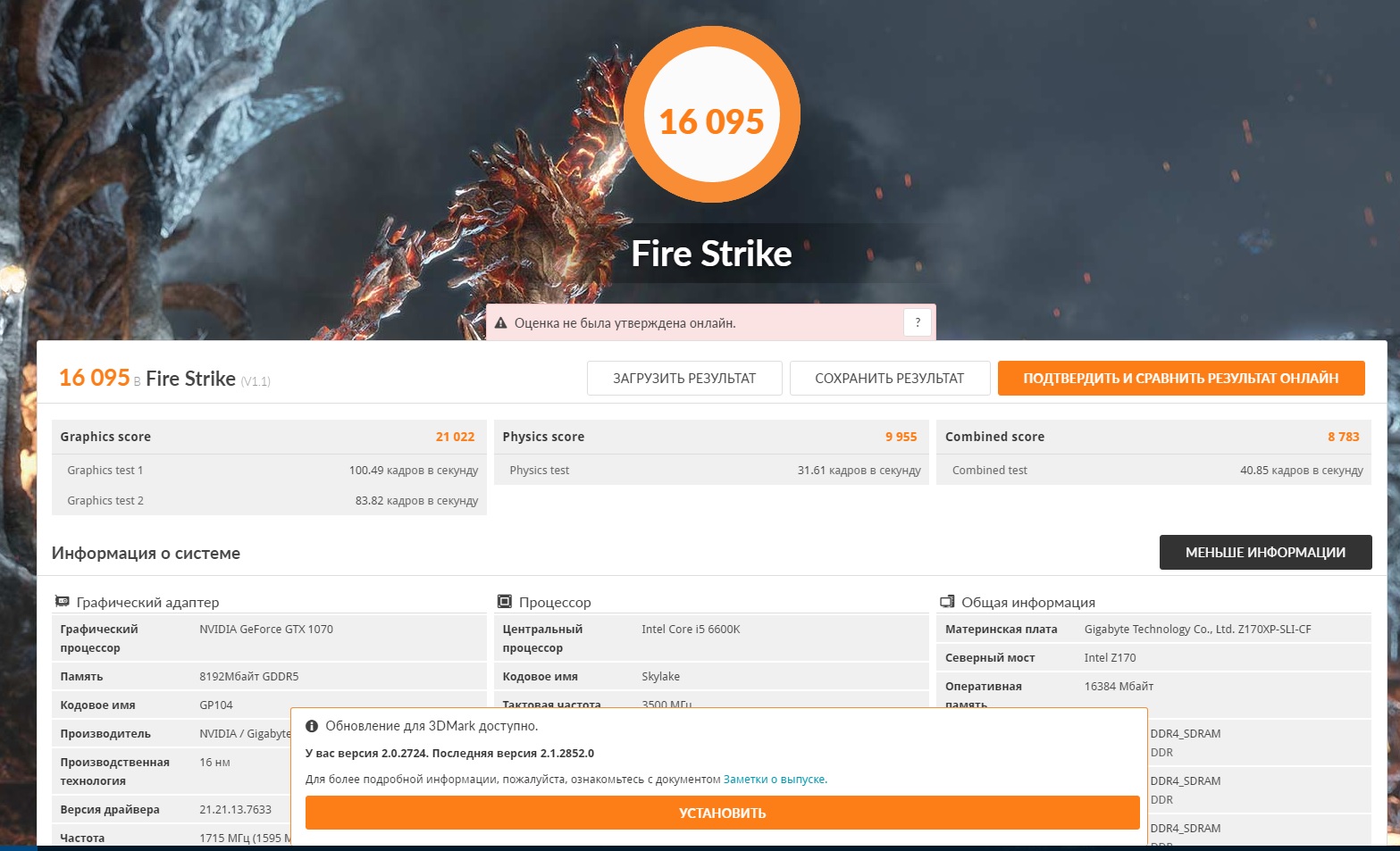1400x851 pixels.
Task: Click the processor chip section icon
Action: (x=505, y=602)
